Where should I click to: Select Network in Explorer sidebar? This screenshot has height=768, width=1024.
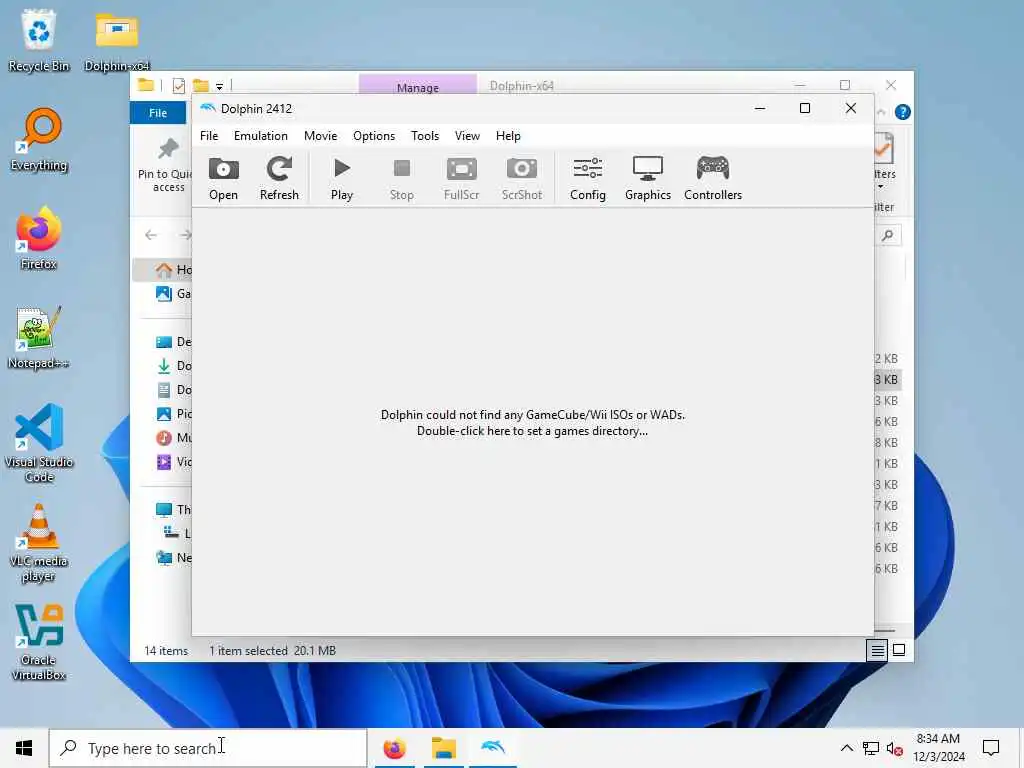(x=172, y=558)
